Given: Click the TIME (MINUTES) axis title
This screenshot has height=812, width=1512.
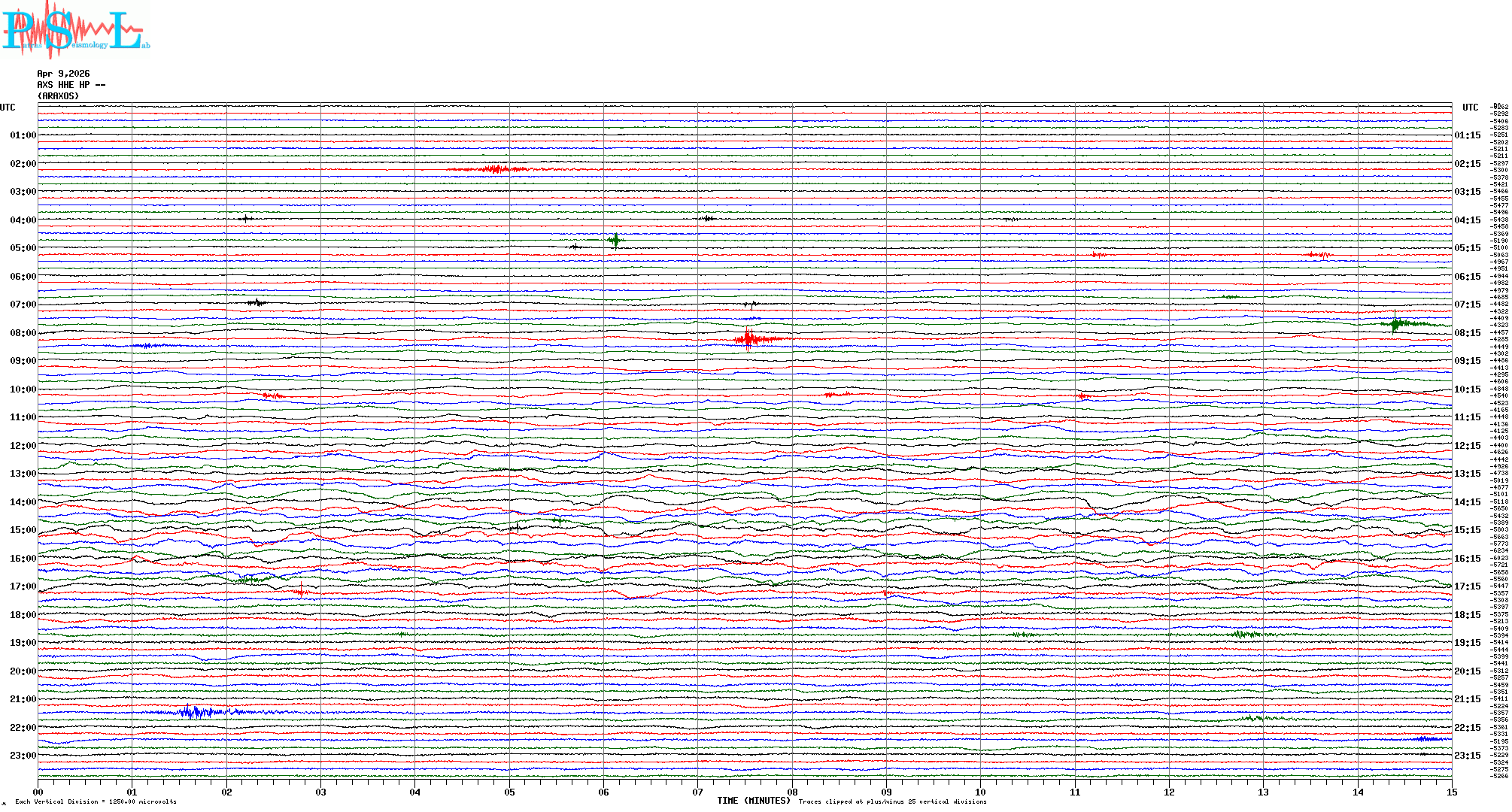Looking at the screenshot, I should pyautogui.click(x=754, y=801).
